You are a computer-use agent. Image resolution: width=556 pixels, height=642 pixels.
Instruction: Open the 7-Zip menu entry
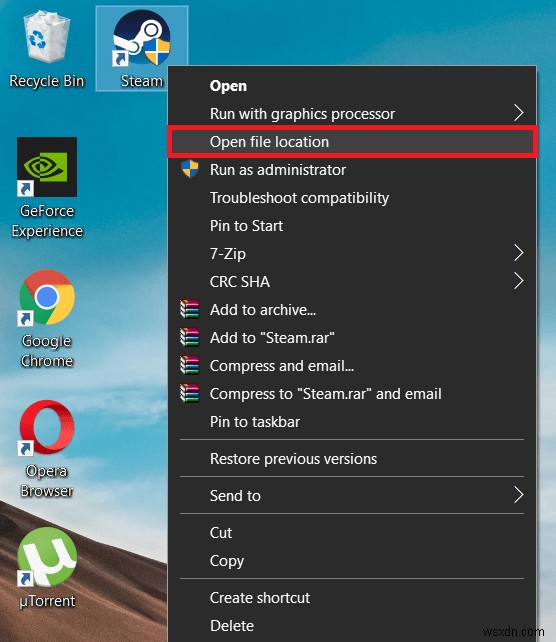coord(352,253)
